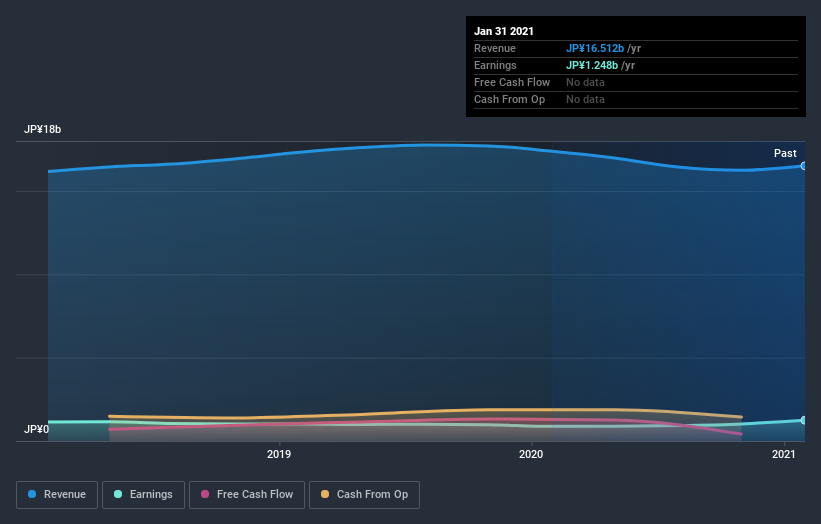Toggle the Earnings series legend button

click(x=143, y=495)
